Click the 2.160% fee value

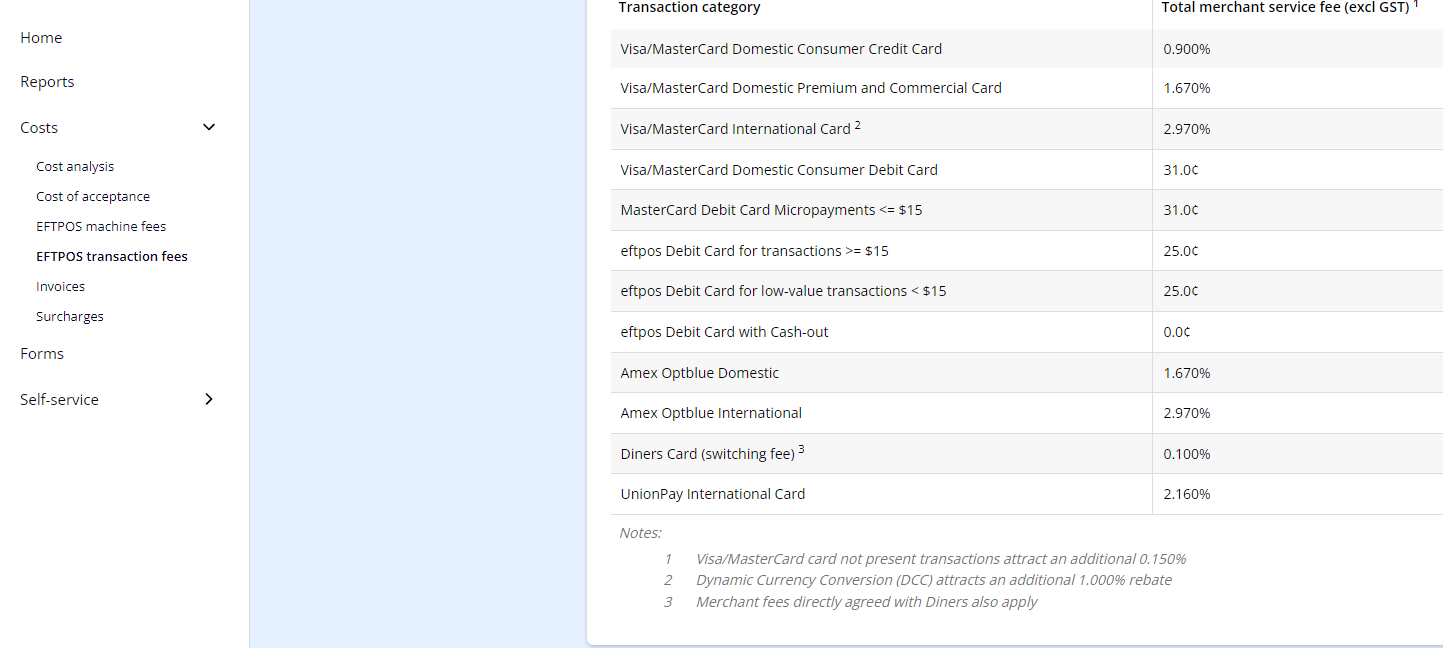(1187, 494)
